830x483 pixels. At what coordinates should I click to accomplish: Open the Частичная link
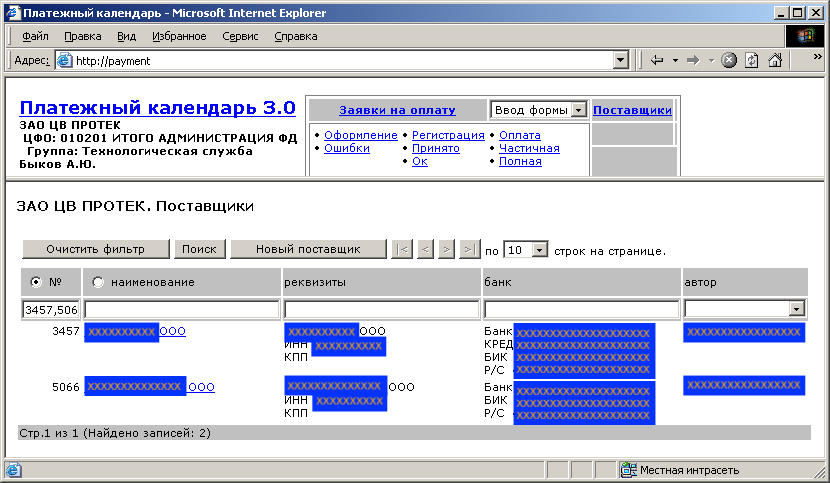[529, 148]
